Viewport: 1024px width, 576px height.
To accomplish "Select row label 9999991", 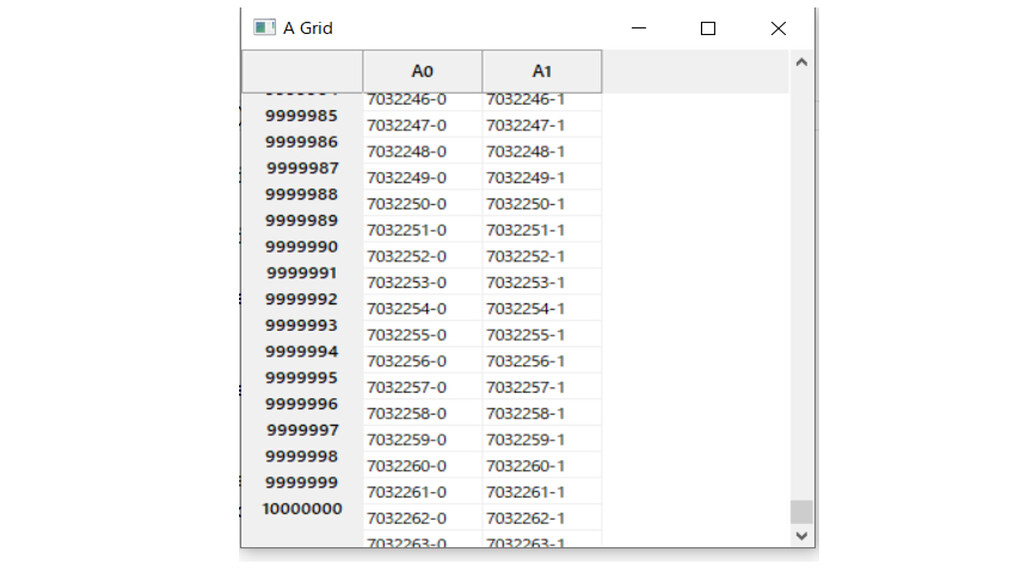I will [x=302, y=272].
